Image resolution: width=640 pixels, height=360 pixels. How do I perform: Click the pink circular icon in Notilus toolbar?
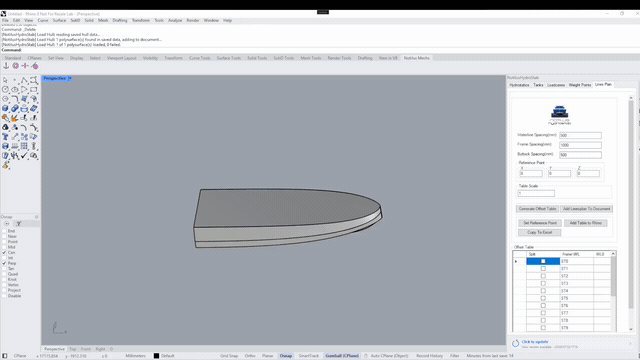16,66
